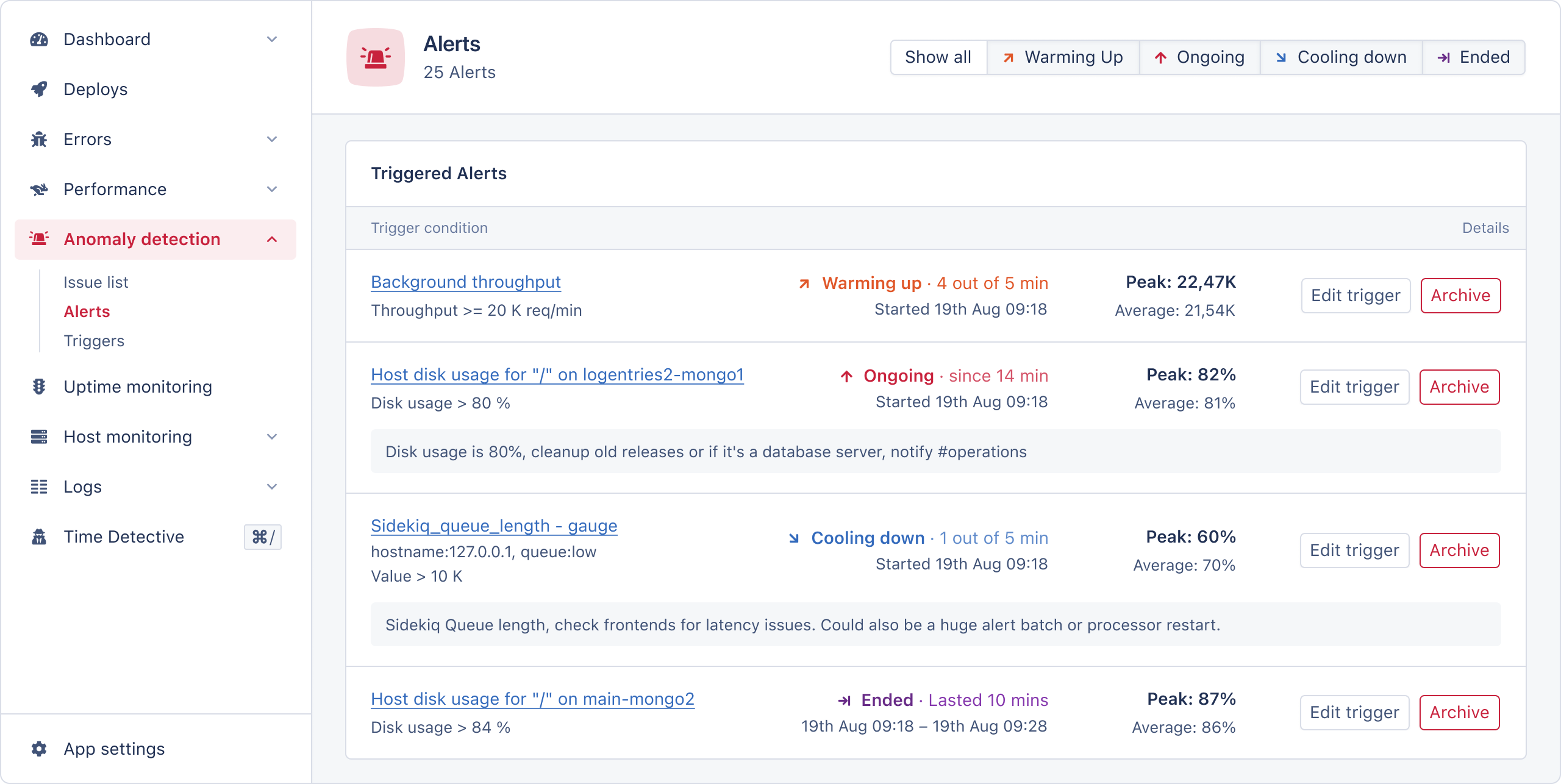
Task: Click the Host monitoring server icon
Action: (x=39, y=437)
